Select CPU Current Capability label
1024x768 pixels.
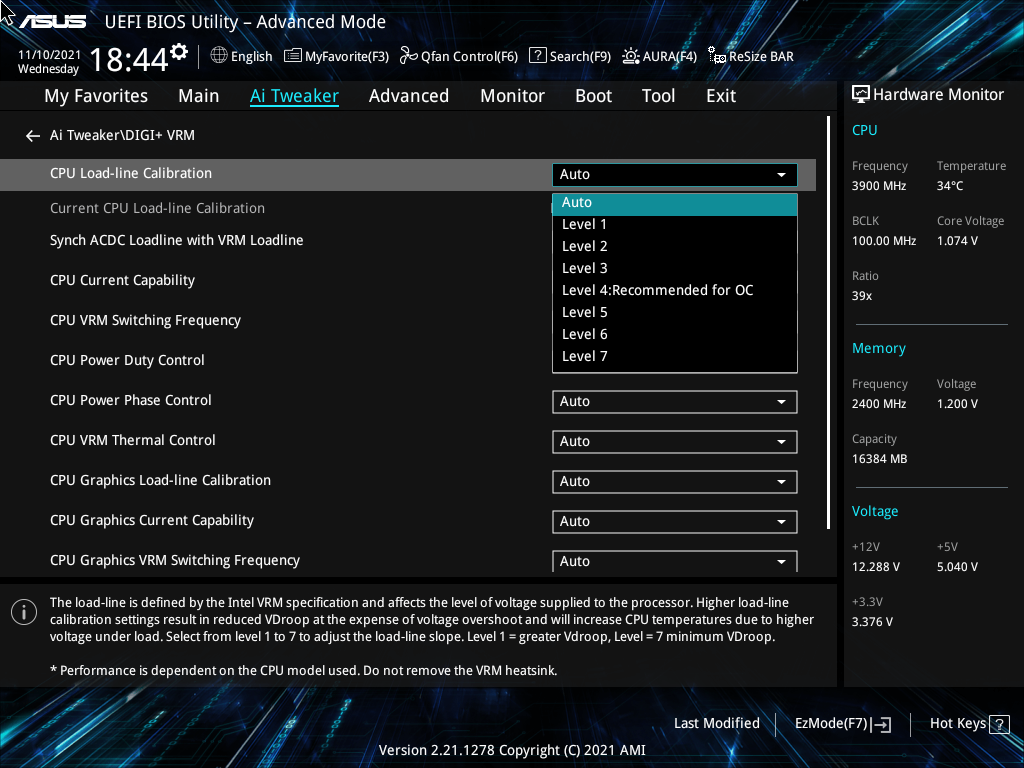tap(122, 281)
